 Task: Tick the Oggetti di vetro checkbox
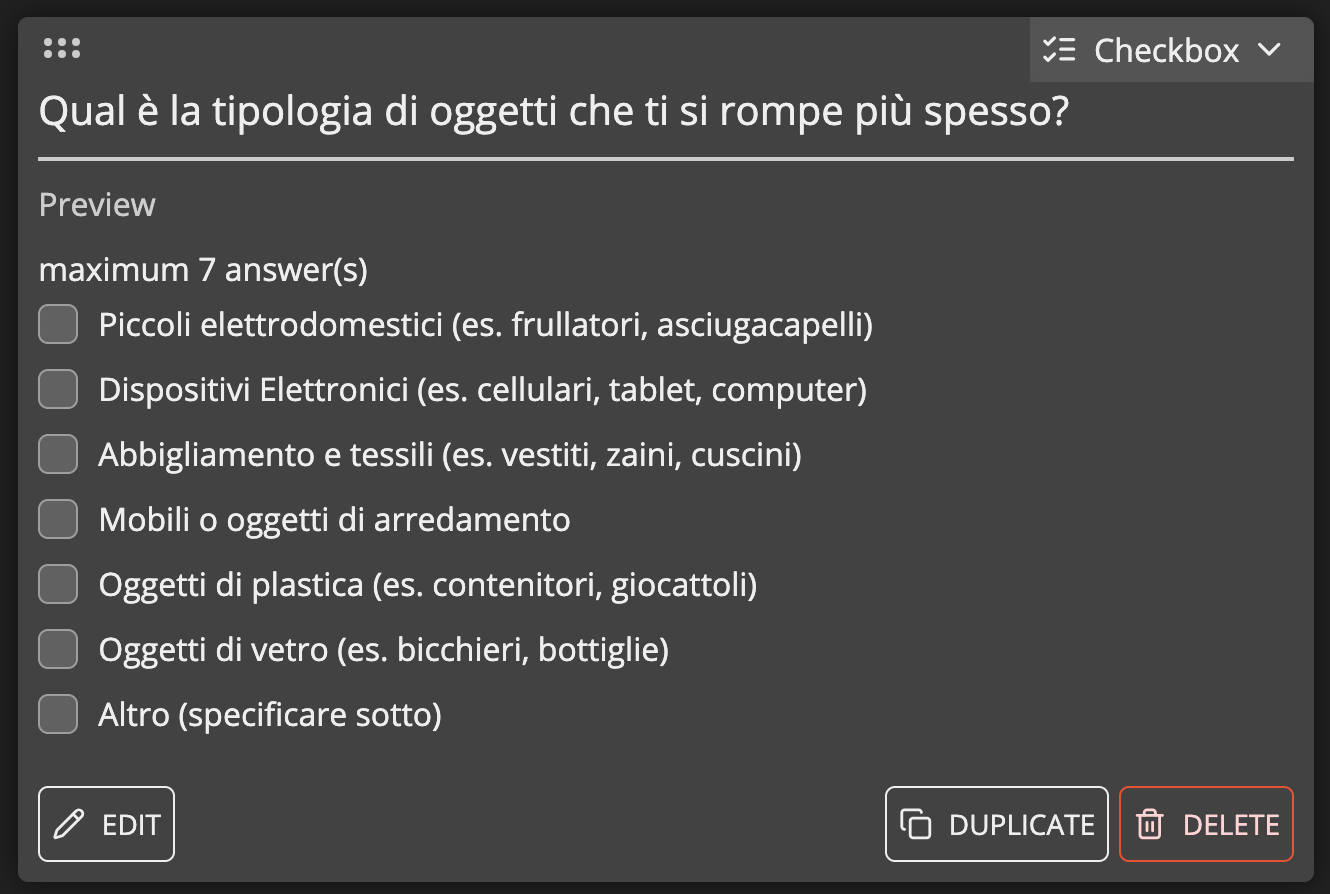(x=58, y=650)
